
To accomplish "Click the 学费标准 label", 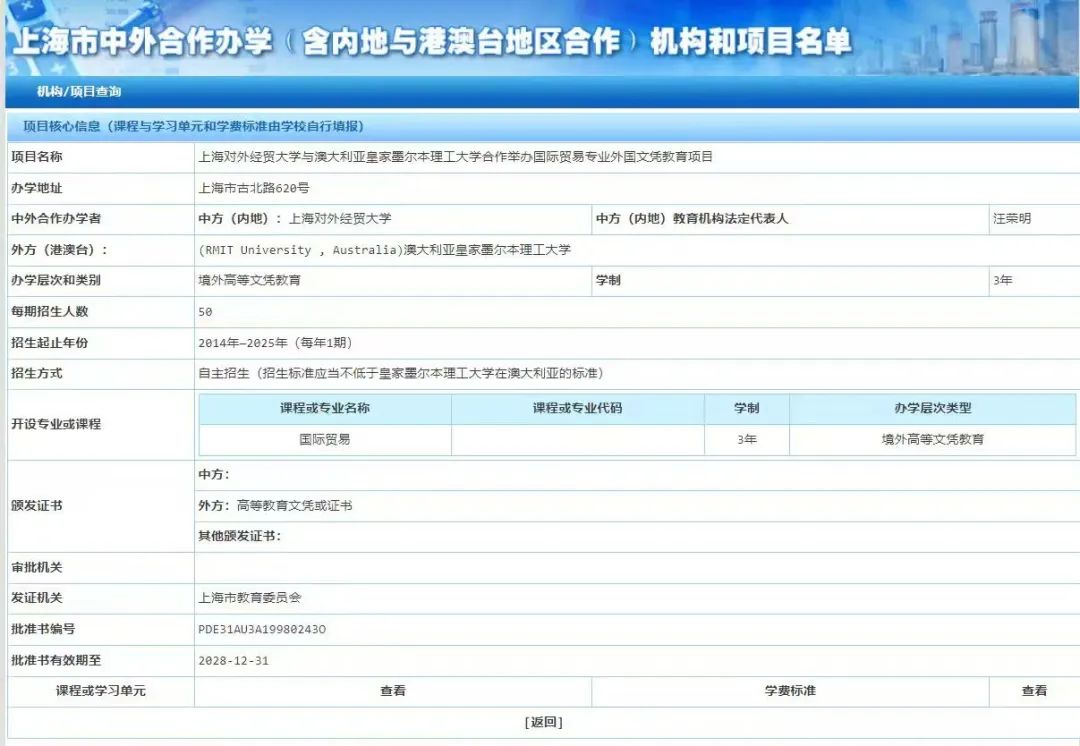I will tap(790, 691).
